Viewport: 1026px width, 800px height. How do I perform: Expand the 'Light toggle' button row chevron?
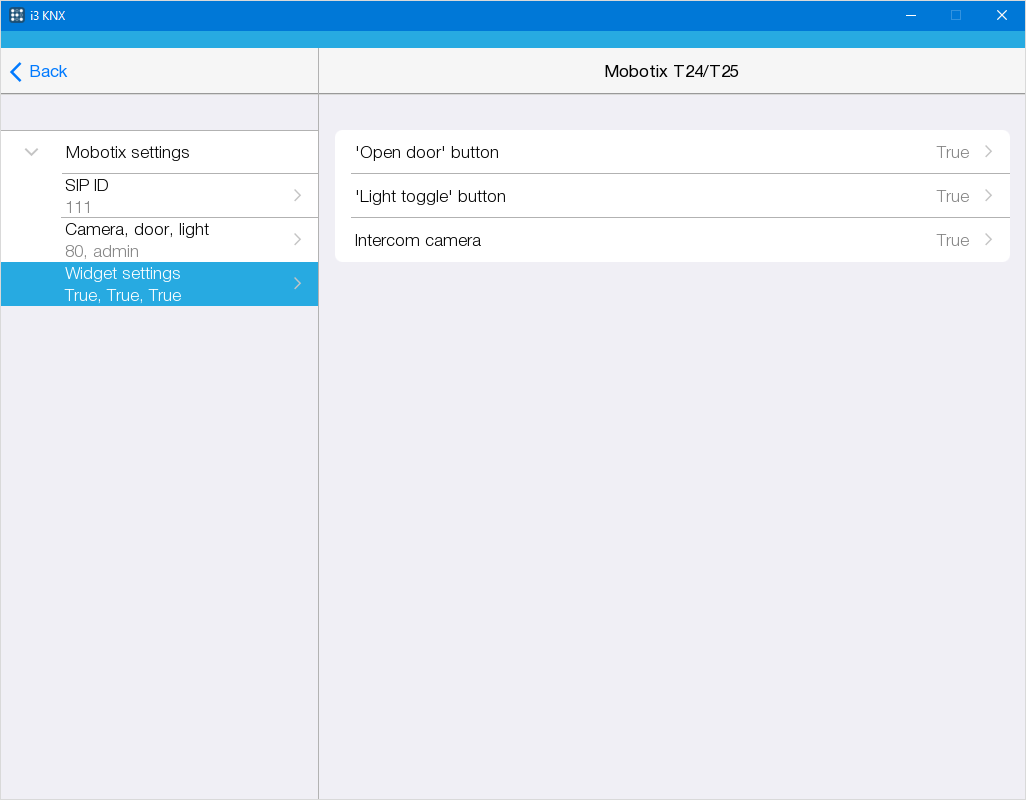click(x=988, y=196)
